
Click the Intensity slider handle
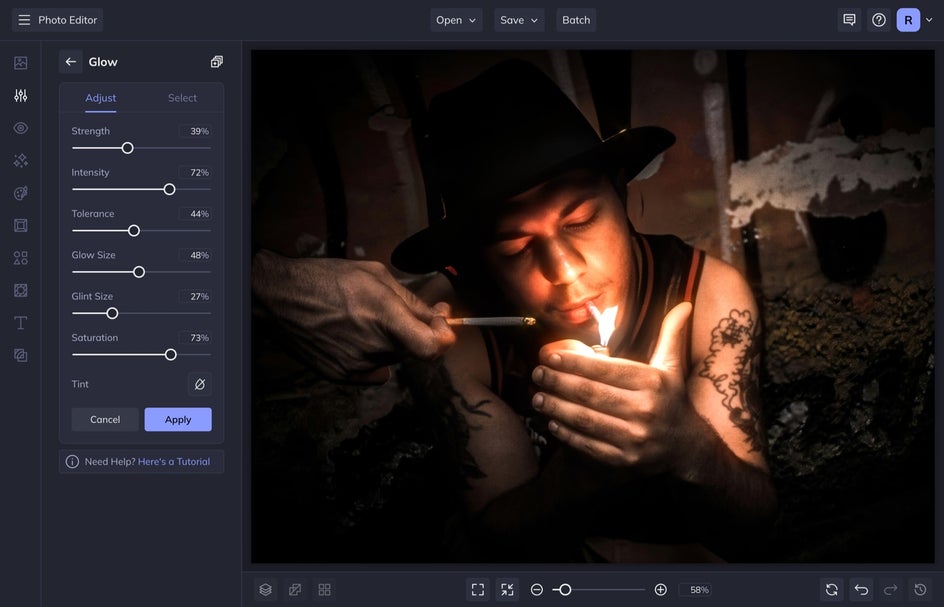169,189
